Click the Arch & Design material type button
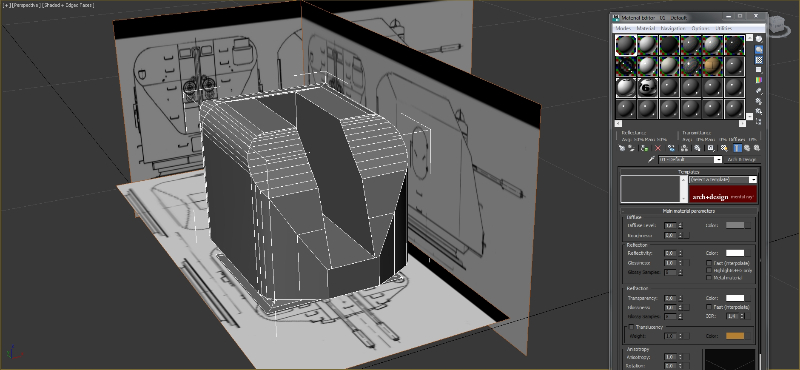The image size is (800, 370). [741, 160]
